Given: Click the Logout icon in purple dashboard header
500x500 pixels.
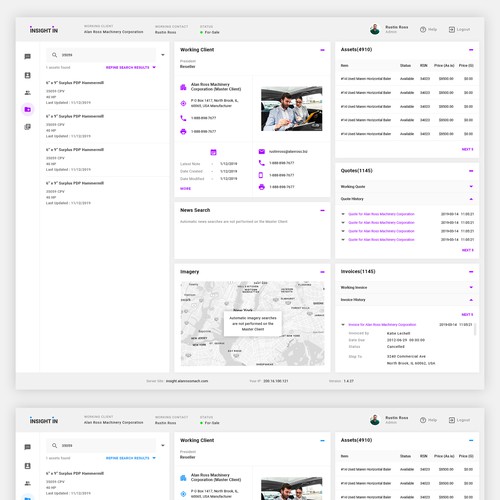Looking at the screenshot, I should click(452, 29).
